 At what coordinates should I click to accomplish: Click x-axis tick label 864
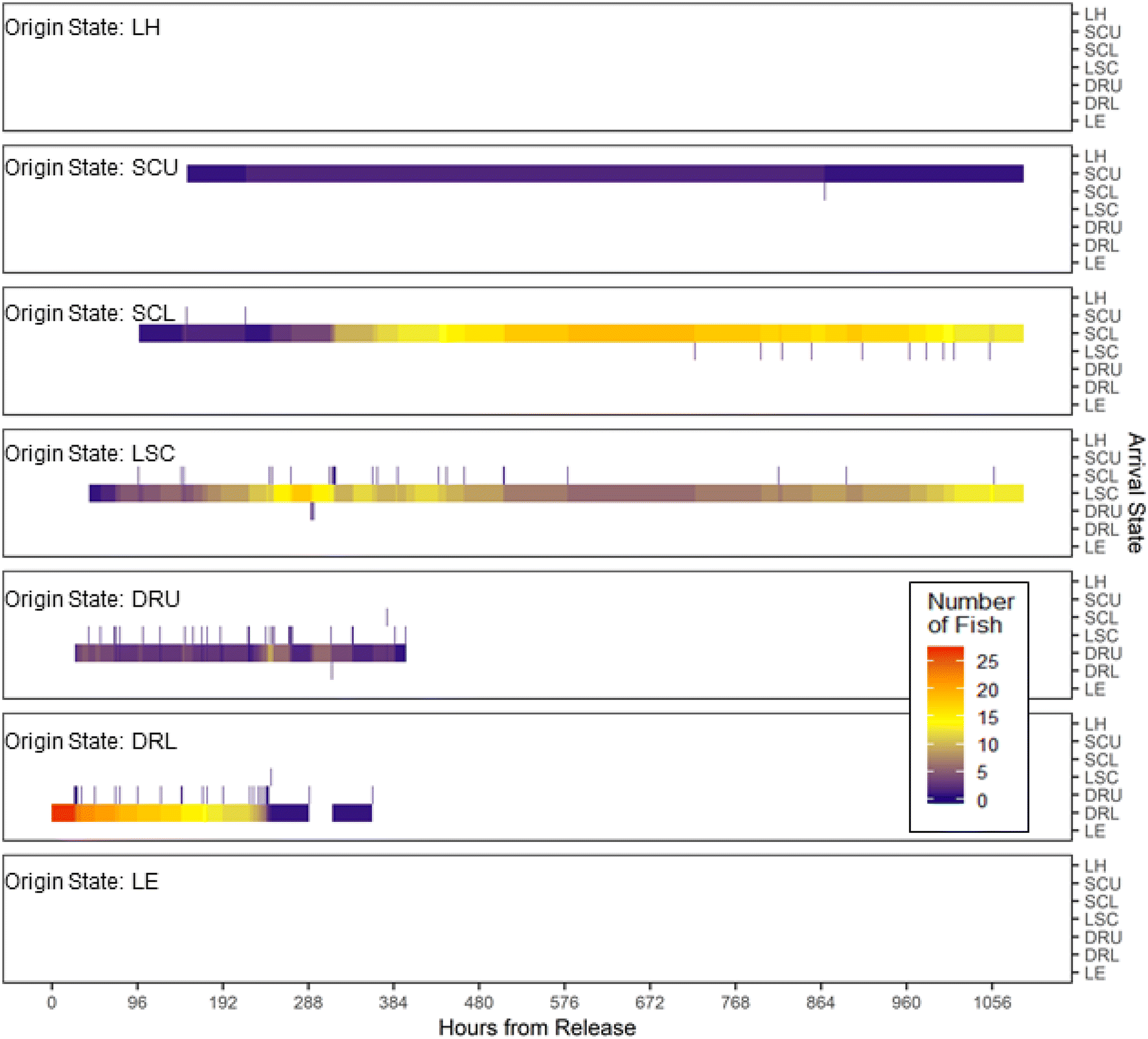tap(820, 1003)
